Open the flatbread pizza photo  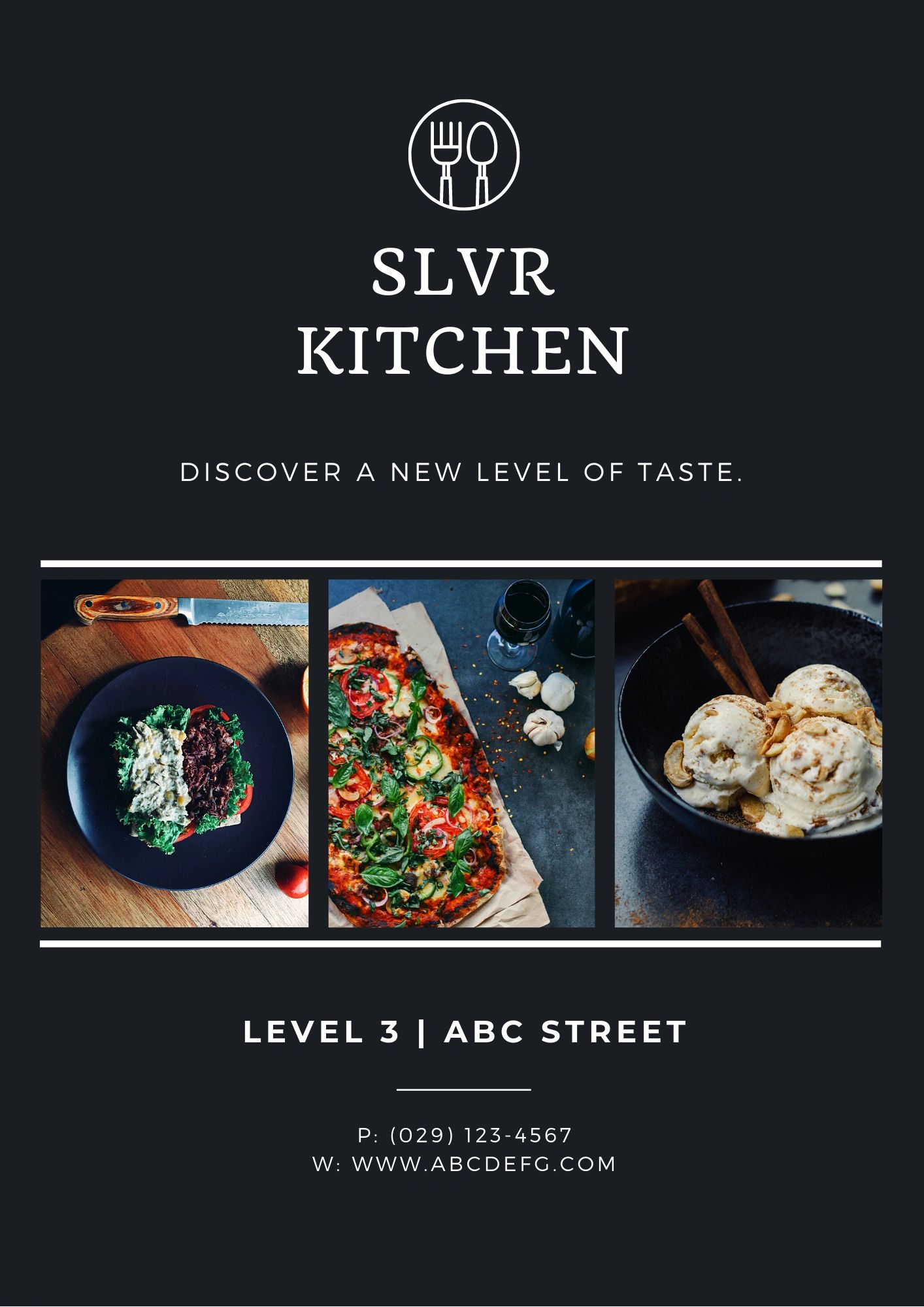461,753
